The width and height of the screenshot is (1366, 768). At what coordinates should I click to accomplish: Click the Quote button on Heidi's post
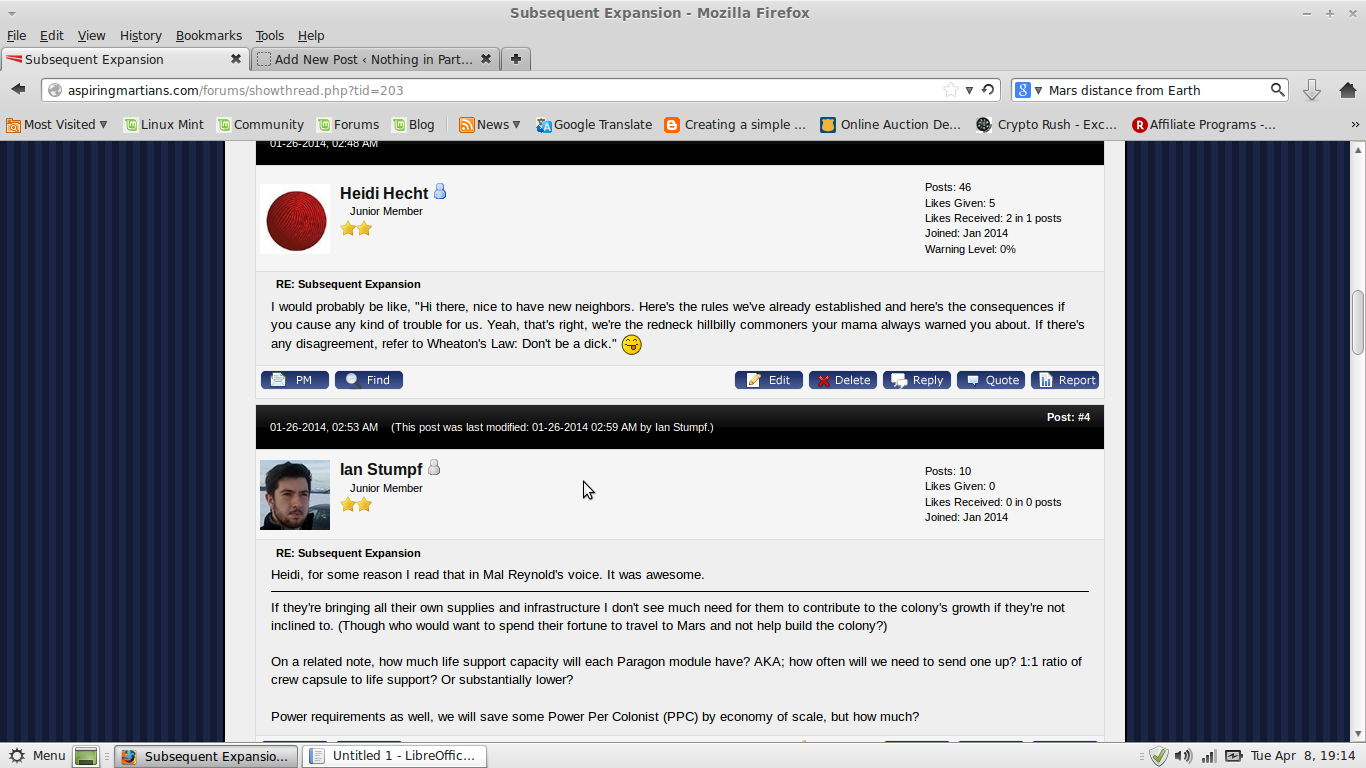[x=991, y=380]
